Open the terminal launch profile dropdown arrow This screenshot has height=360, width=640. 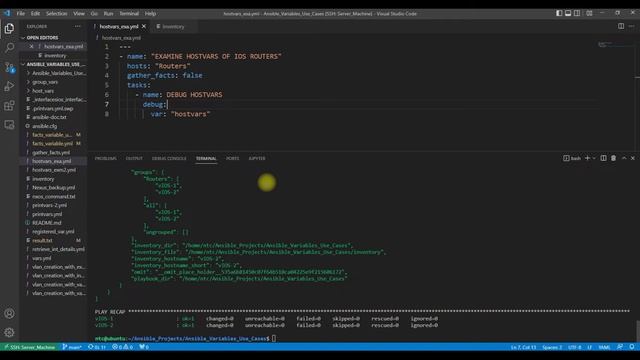594,158
